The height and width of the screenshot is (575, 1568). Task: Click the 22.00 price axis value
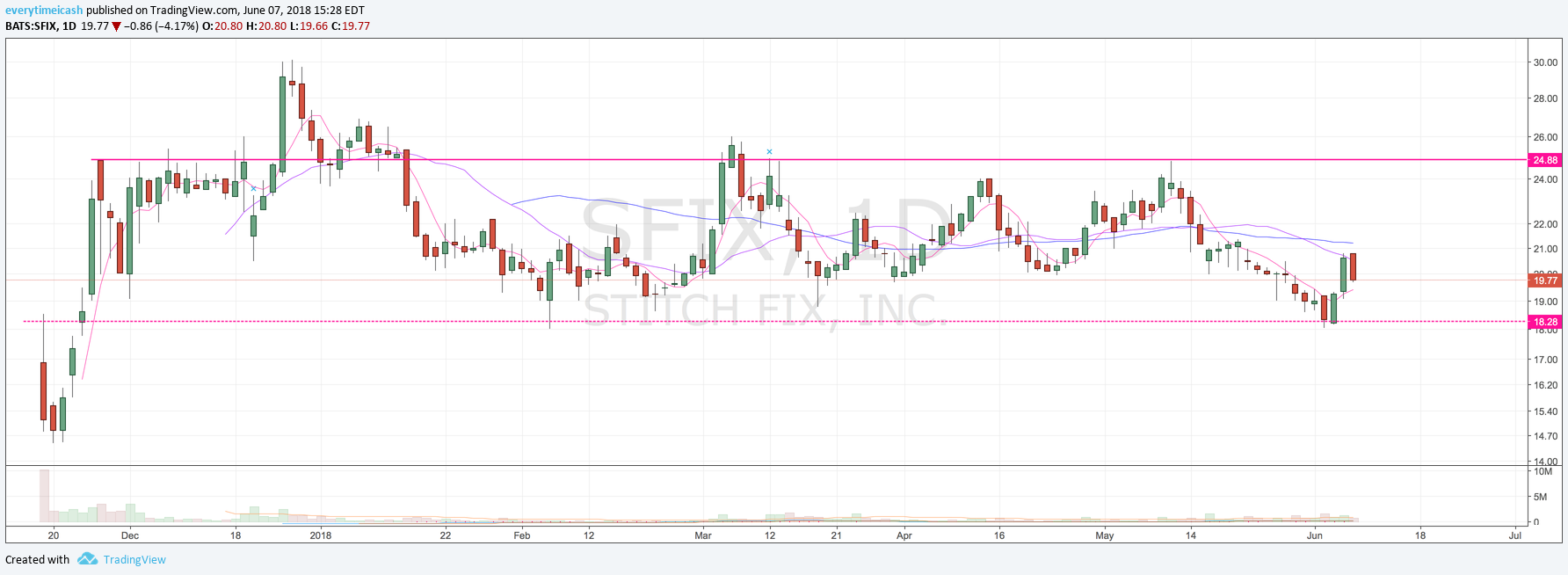click(x=1545, y=224)
